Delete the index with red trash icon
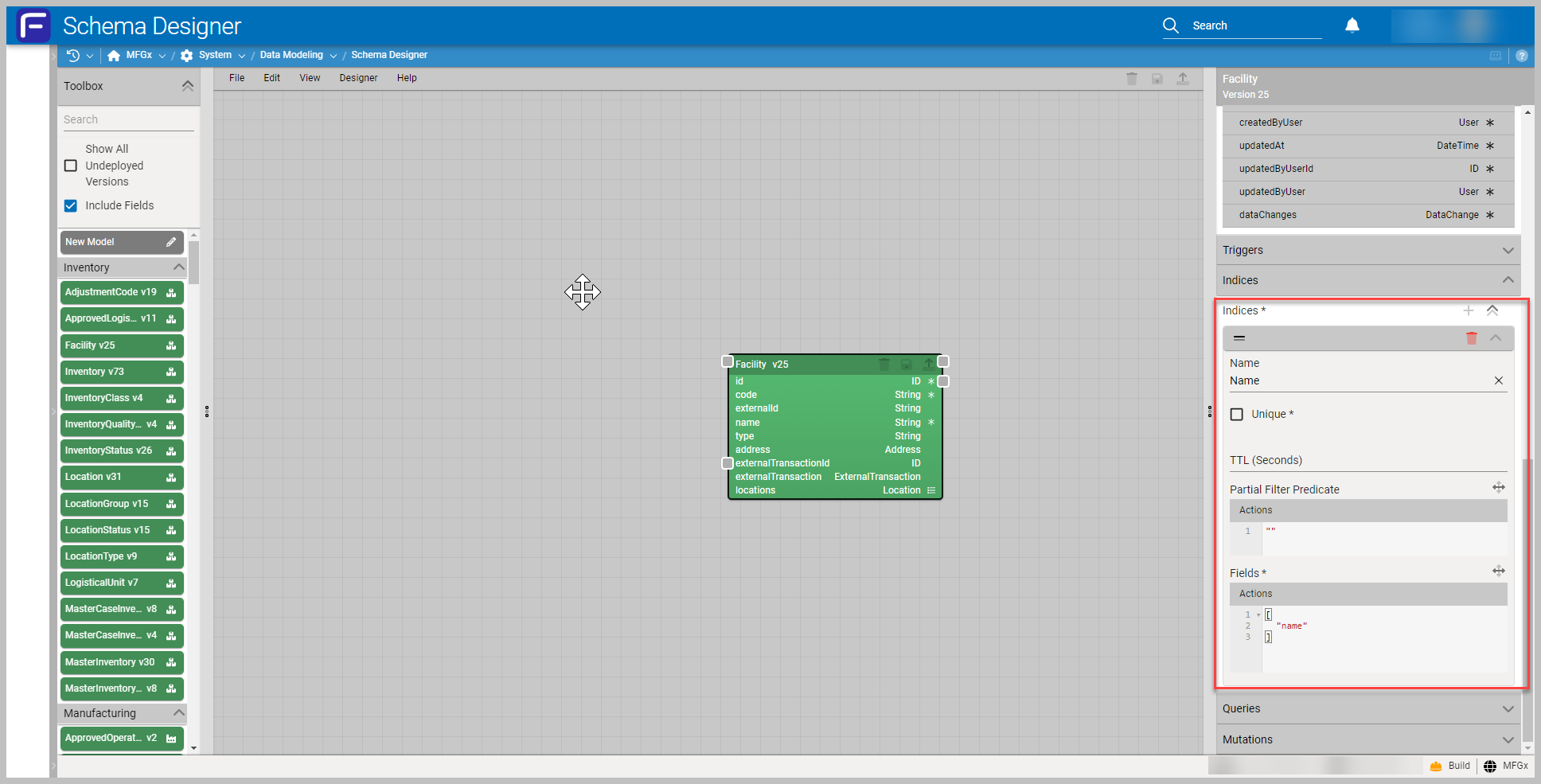The width and height of the screenshot is (1541, 784). click(1472, 338)
